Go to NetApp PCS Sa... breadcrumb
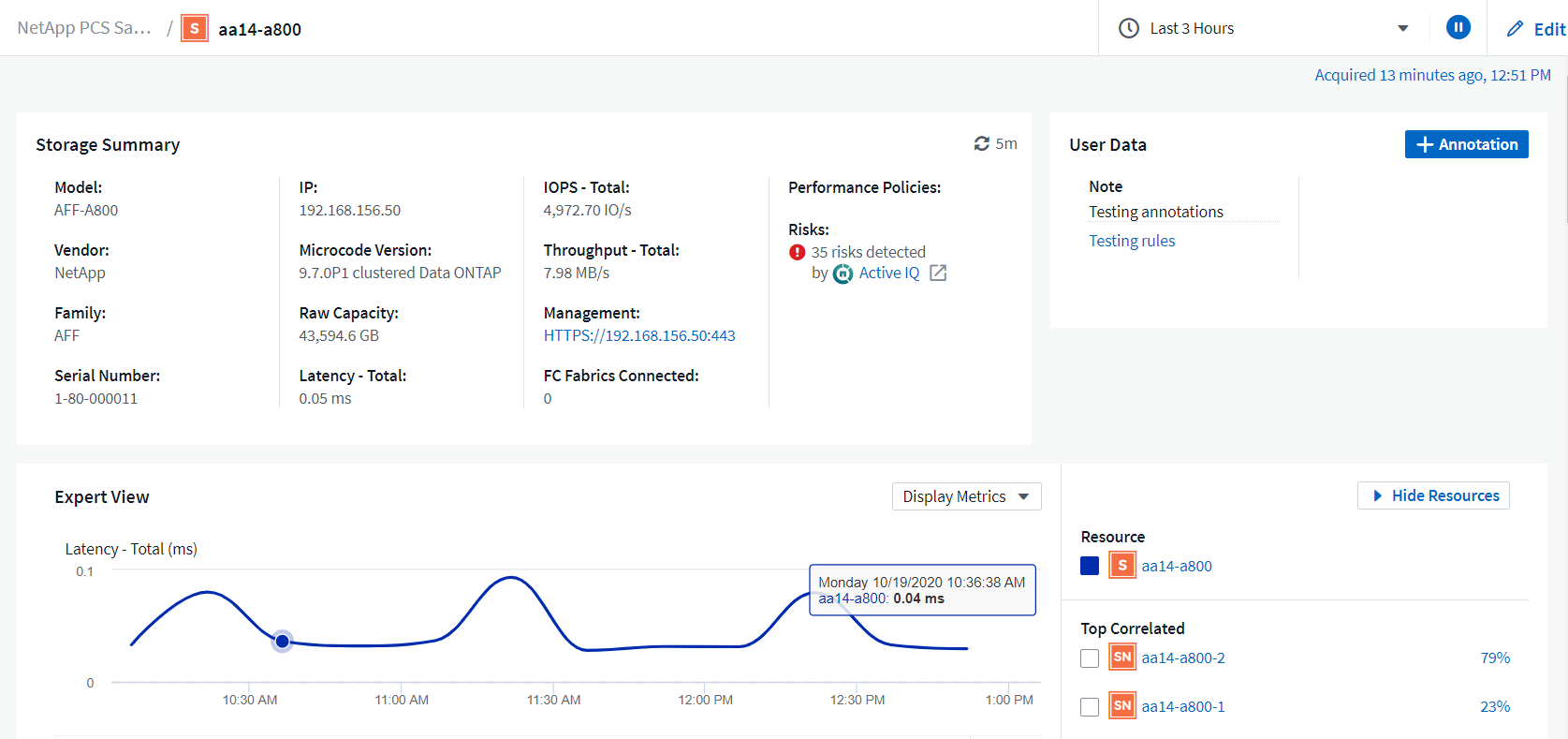Screen dimensions: 1568x739 [84, 28]
